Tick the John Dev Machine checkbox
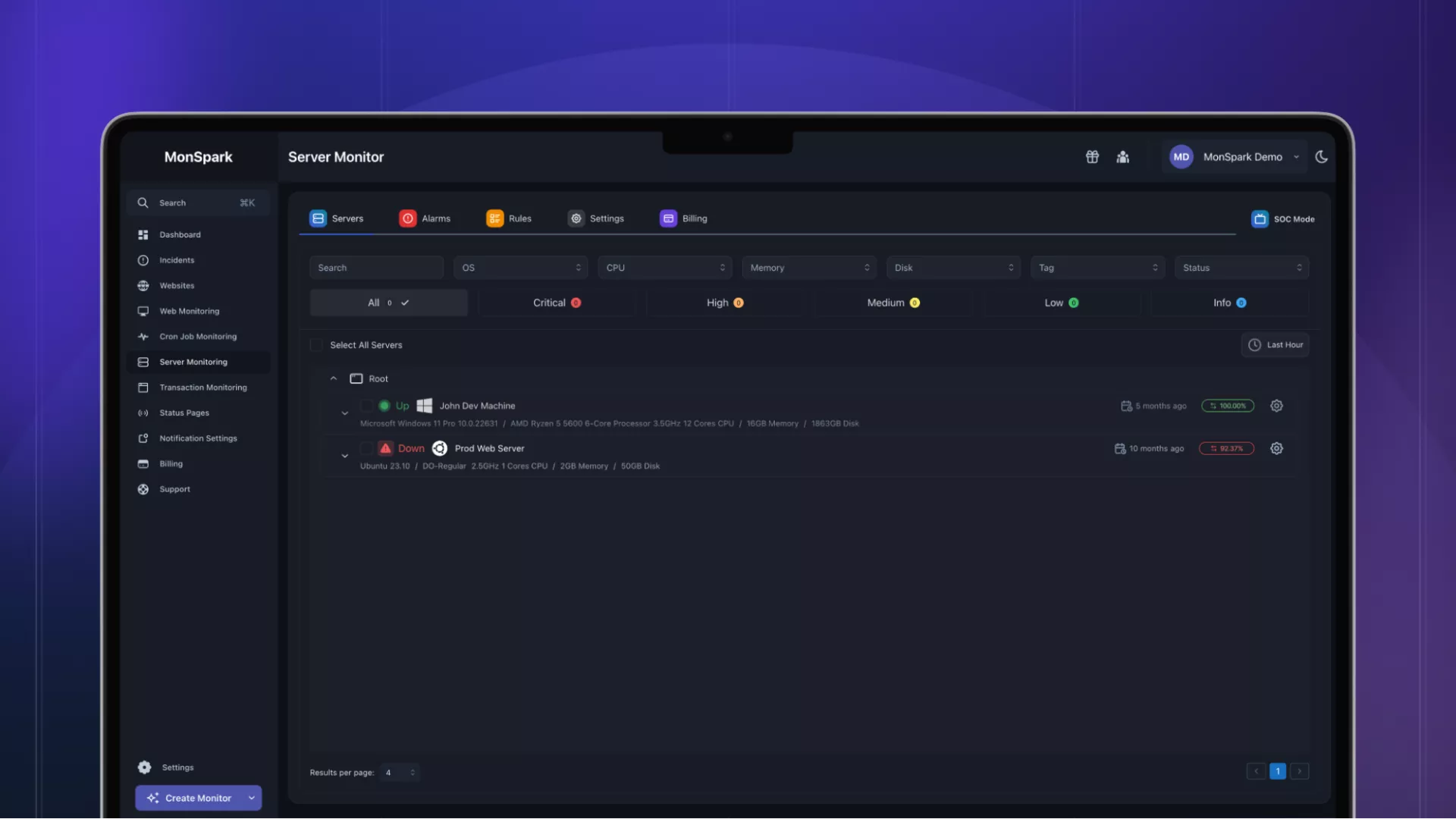This screenshot has width=1456, height=819. [366, 406]
